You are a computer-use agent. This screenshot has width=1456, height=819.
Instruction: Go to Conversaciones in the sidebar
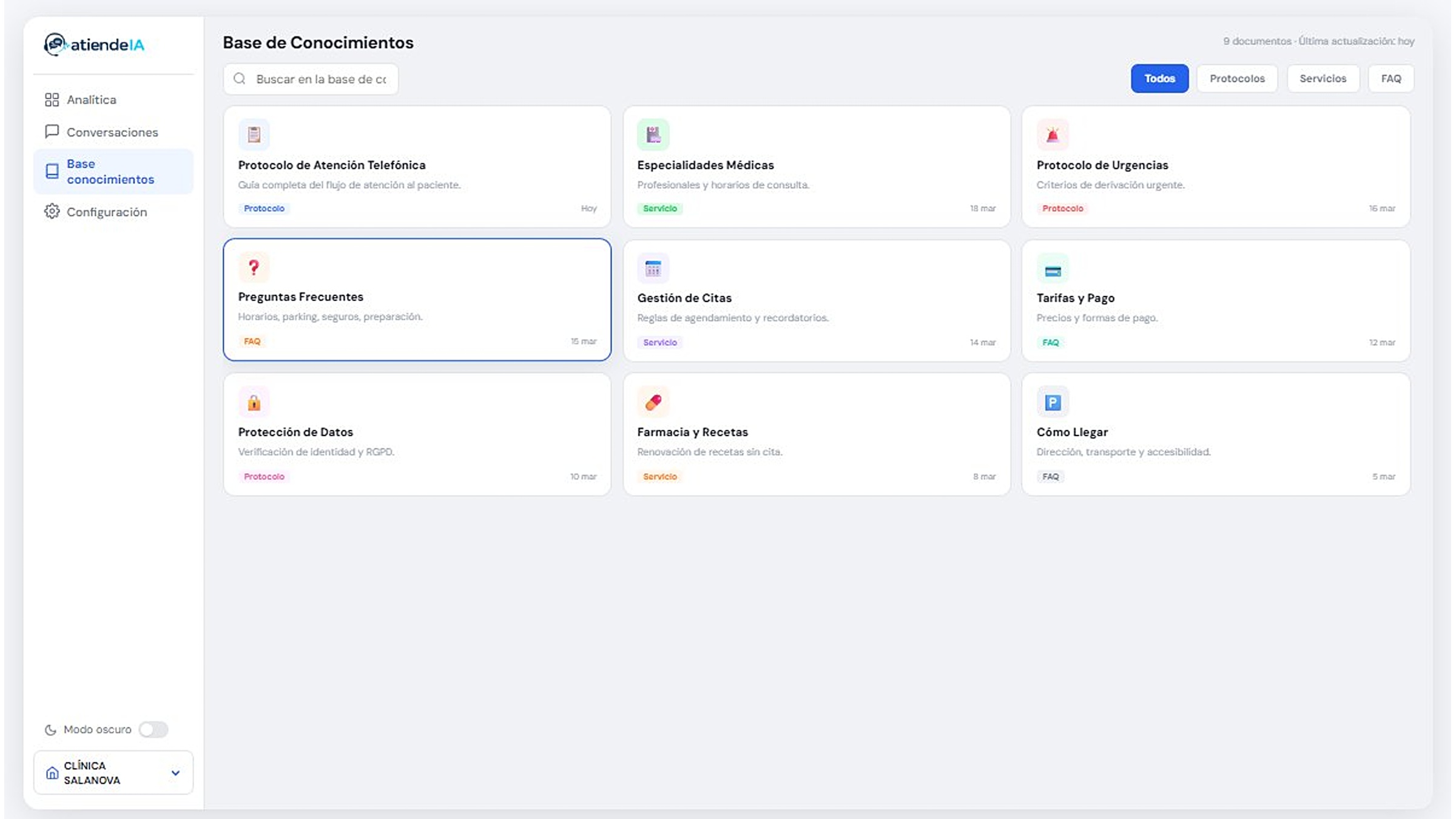[x=112, y=132]
